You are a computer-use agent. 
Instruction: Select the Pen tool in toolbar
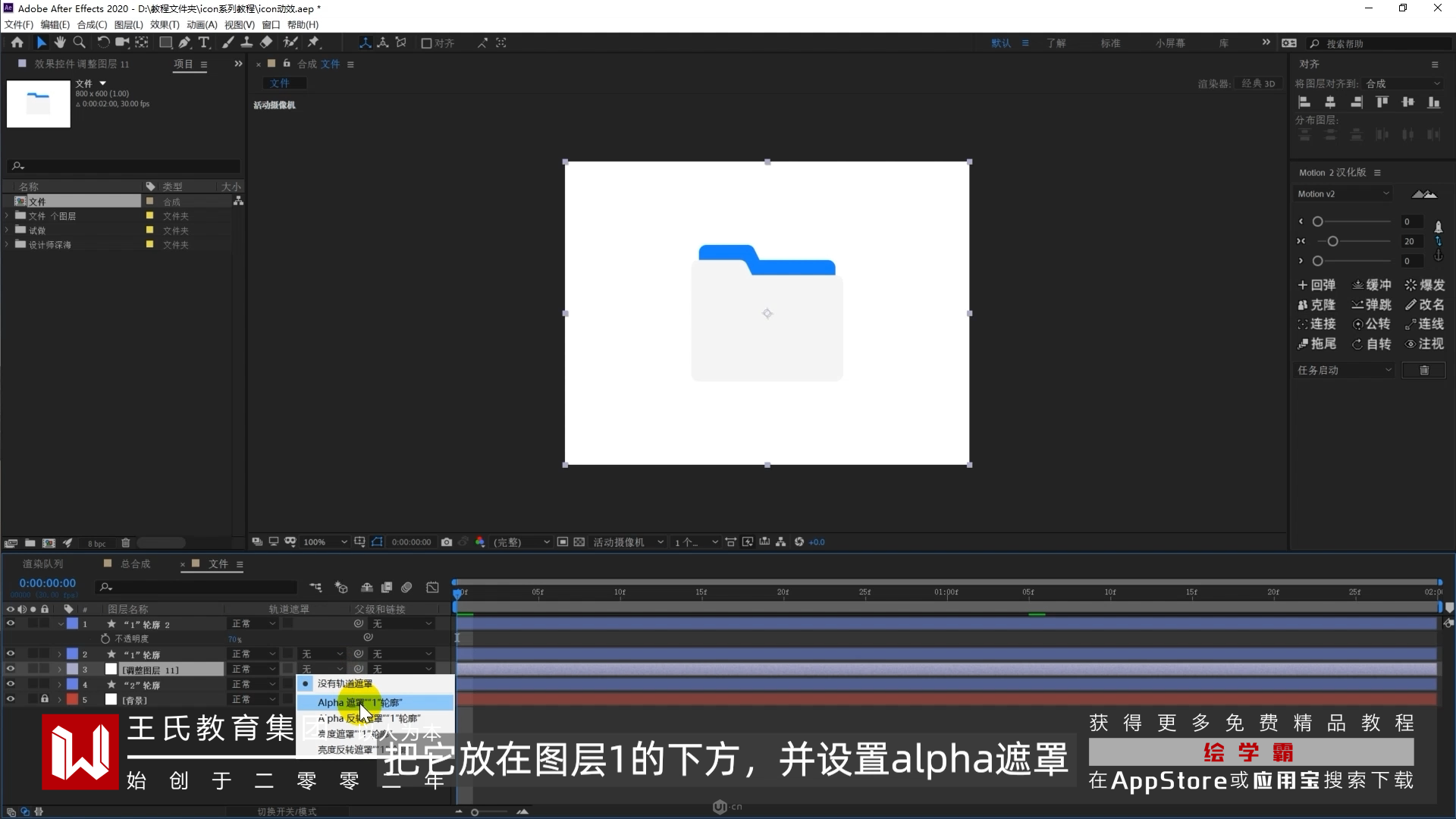[184, 43]
